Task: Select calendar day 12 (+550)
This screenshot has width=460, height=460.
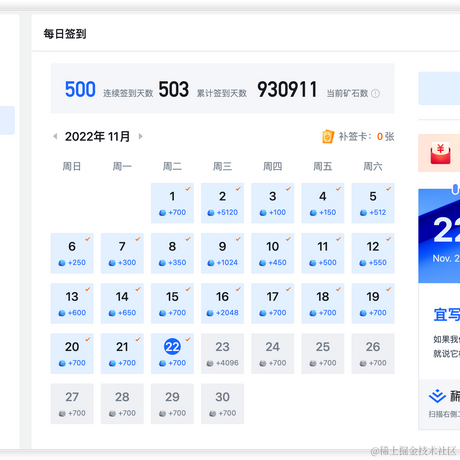Action: coord(373,253)
